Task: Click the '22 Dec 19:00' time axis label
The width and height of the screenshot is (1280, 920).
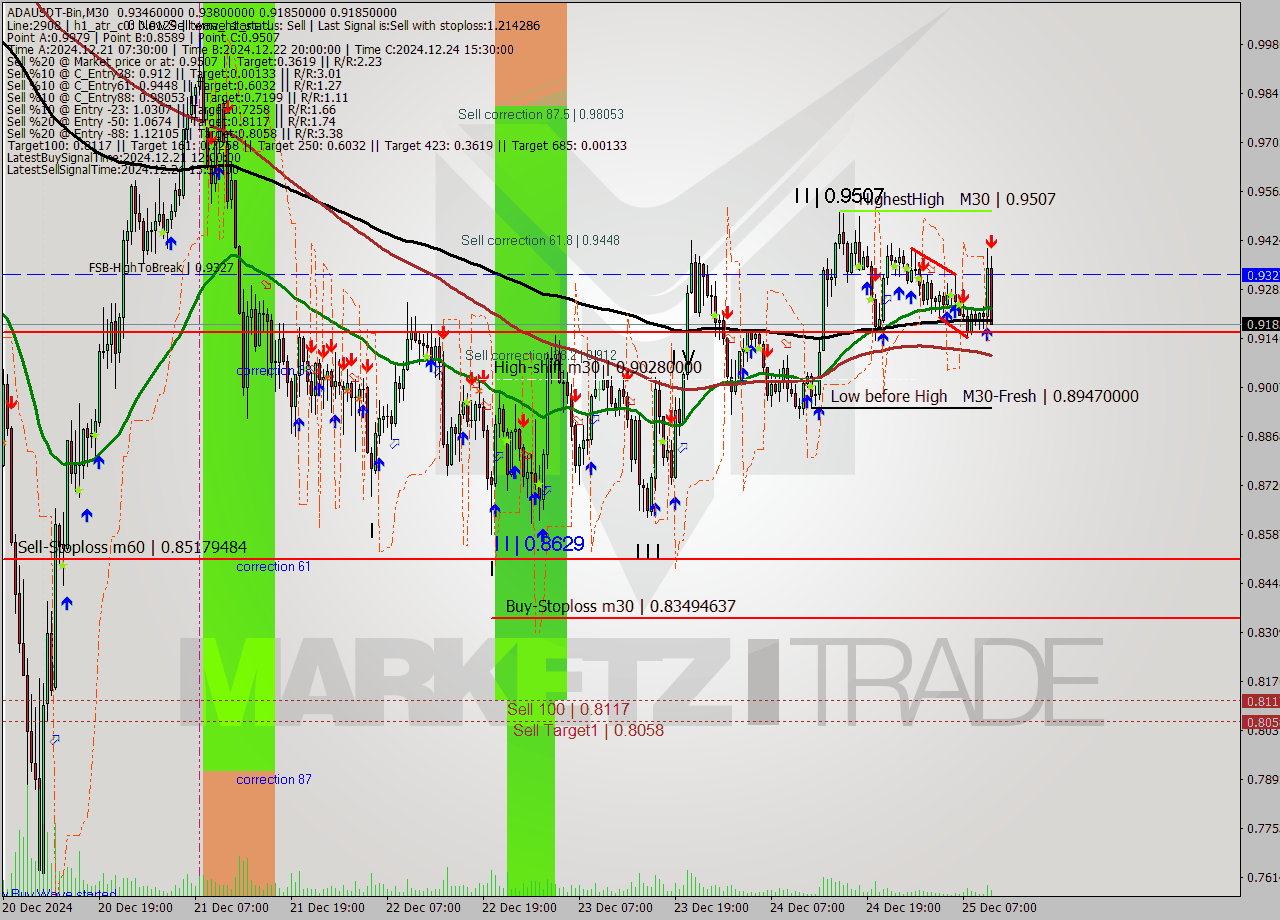Action: pyautogui.click(x=518, y=908)
